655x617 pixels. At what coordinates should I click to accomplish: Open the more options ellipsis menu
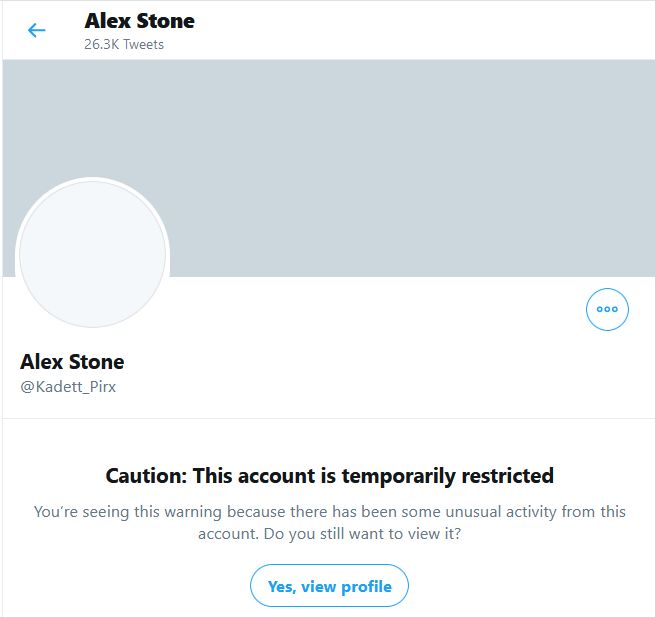(x=607, y=309)
